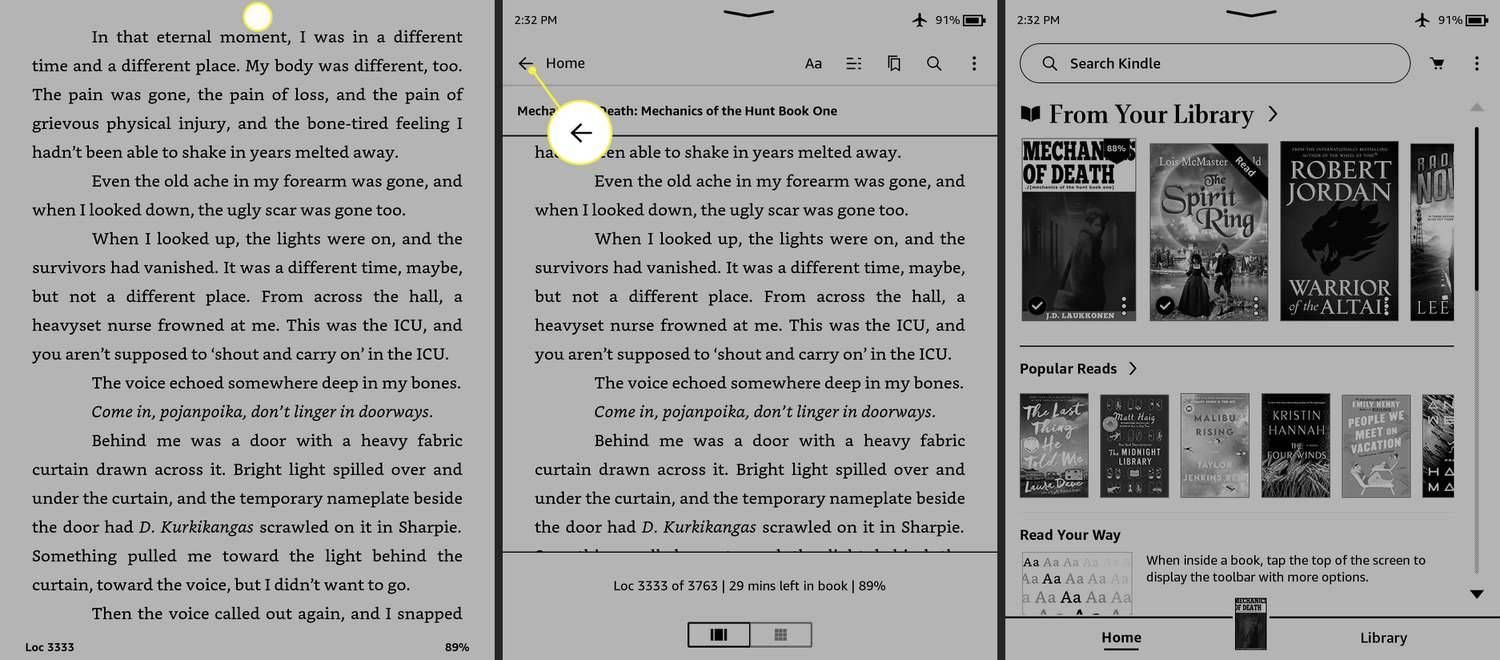Open the partially visible LEE book cover
The width and height of the screenshot is (1500, 660).
point(1432,232)
